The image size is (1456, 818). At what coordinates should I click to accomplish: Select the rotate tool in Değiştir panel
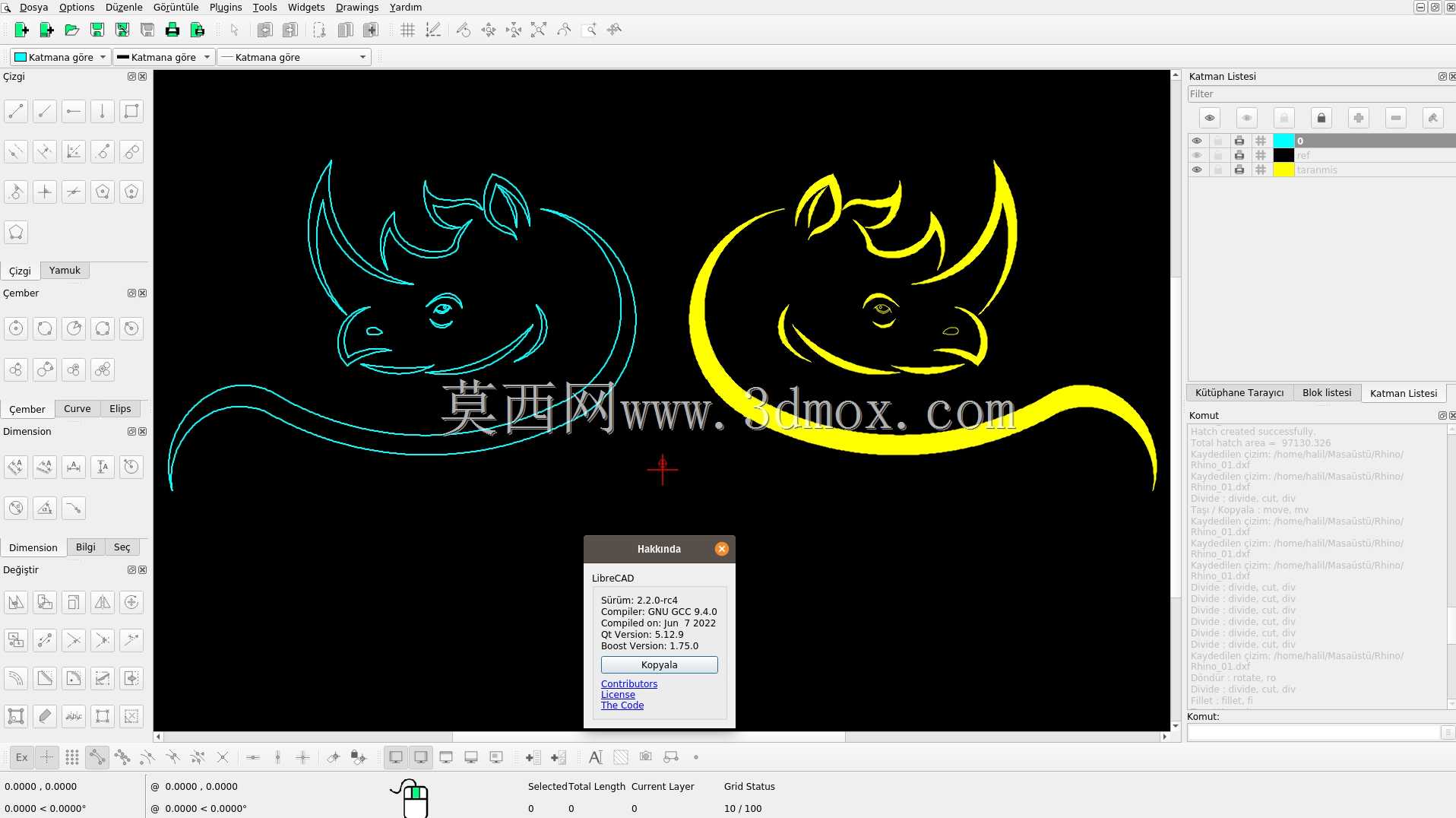(x=131, y=602)
